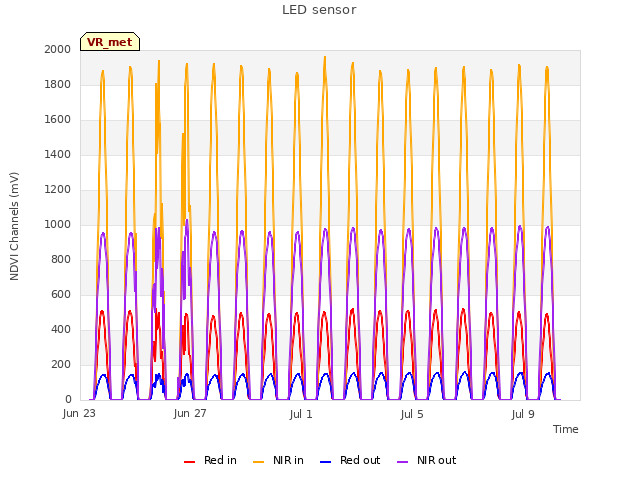The width and height of the screenshot is (640, 480).
Task: Click the 400 y-axis tick label
Action: pyautogui.click(x=61, y=329)
